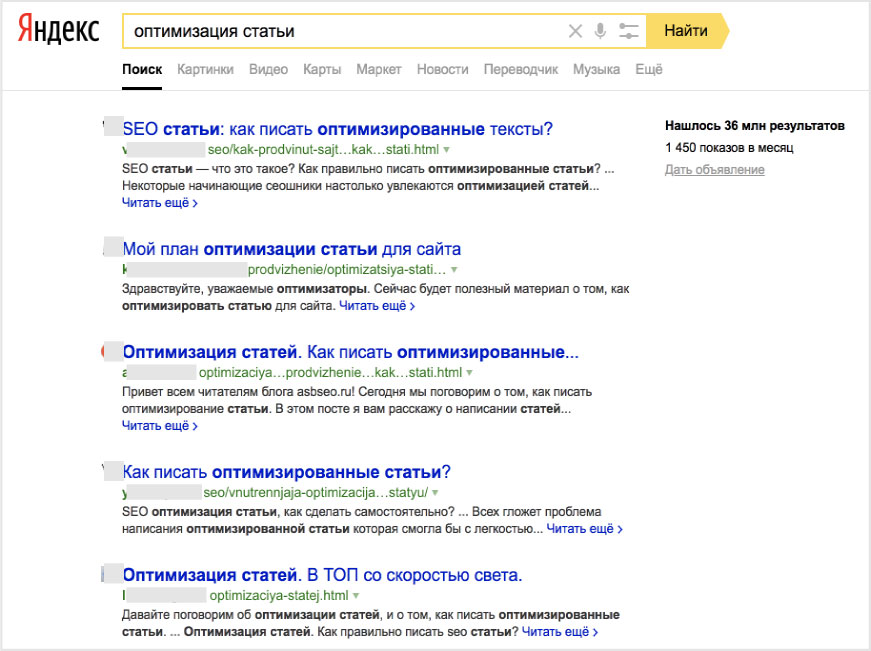This screenshot has height=651, width=871.
Task: Expand arrow next to optimizaciya…prodvizhenie URL
Action: pyautogui.click(x=469, y=373)
